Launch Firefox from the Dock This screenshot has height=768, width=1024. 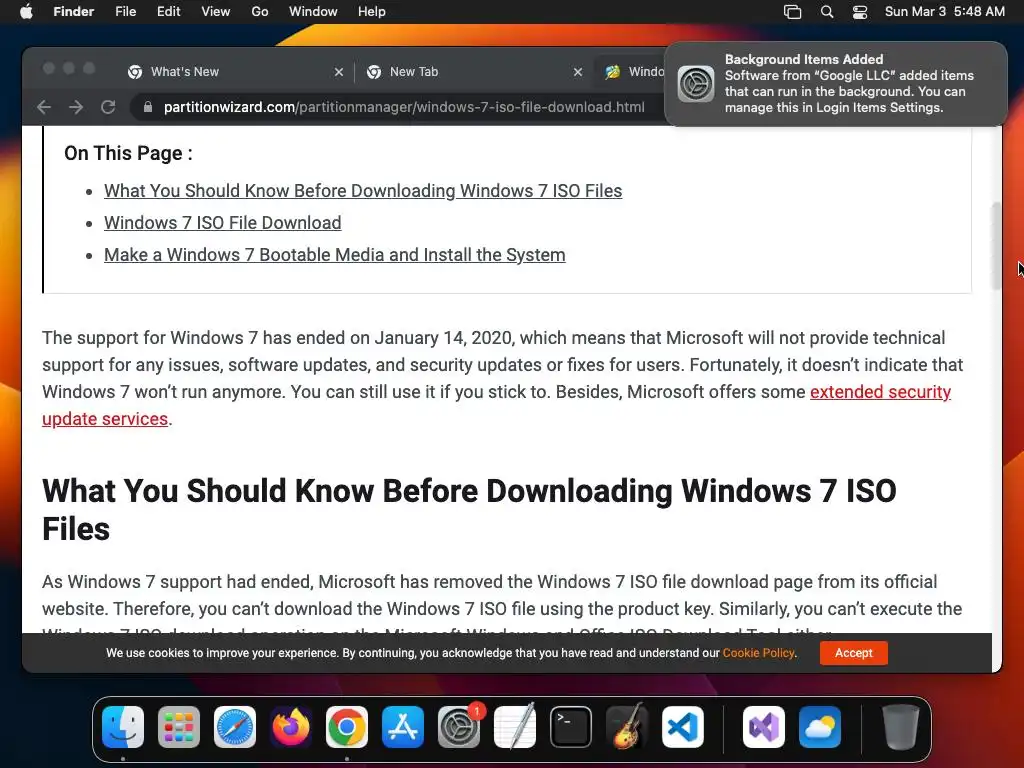291,727
